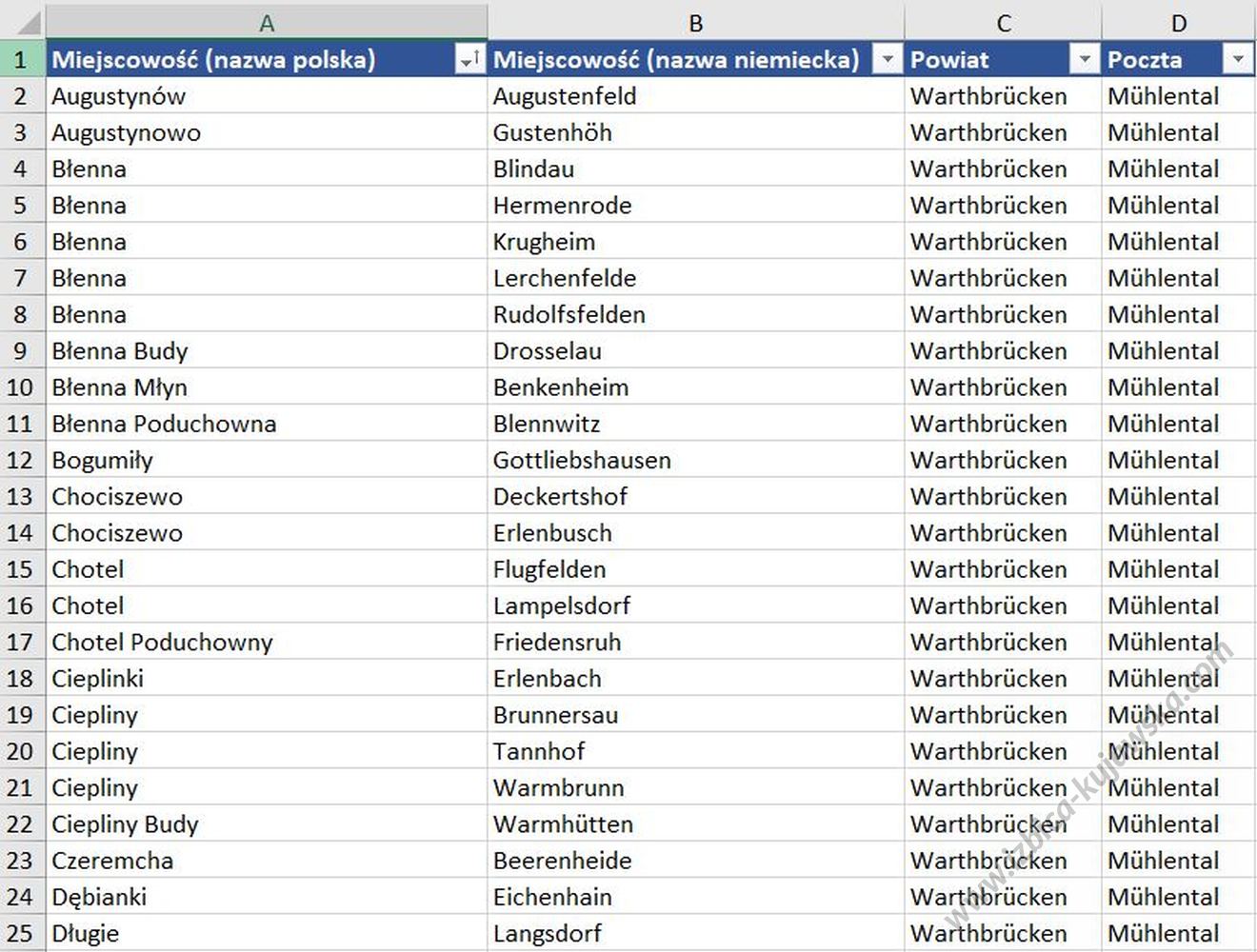Expand the Poczta column filter dropdown
Image resolution: width=1257 pixels, height=952 pixels.
1237,60
